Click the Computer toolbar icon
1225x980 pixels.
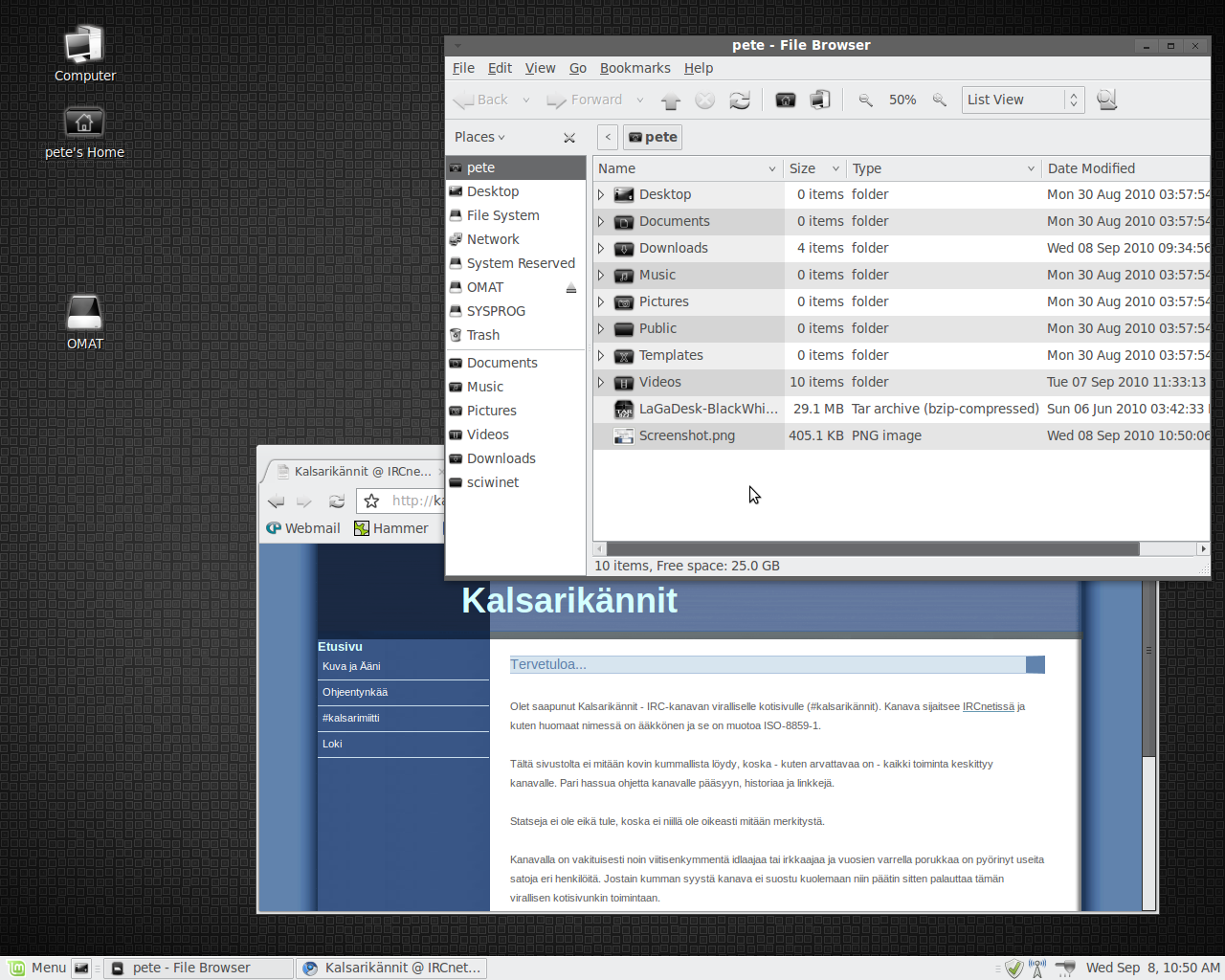[820, 100]
